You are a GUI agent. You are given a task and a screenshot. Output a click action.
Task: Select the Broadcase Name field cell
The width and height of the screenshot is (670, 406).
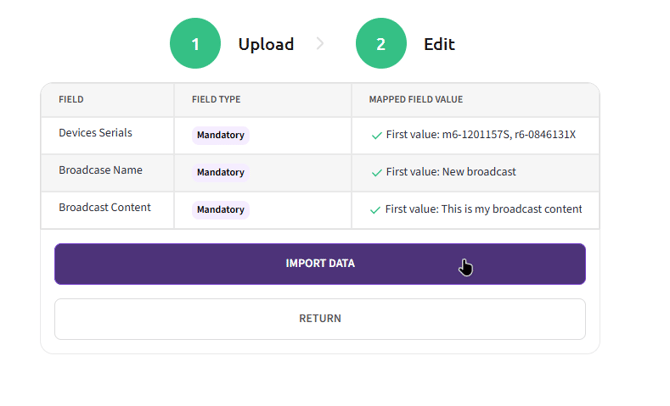point(100,170)
